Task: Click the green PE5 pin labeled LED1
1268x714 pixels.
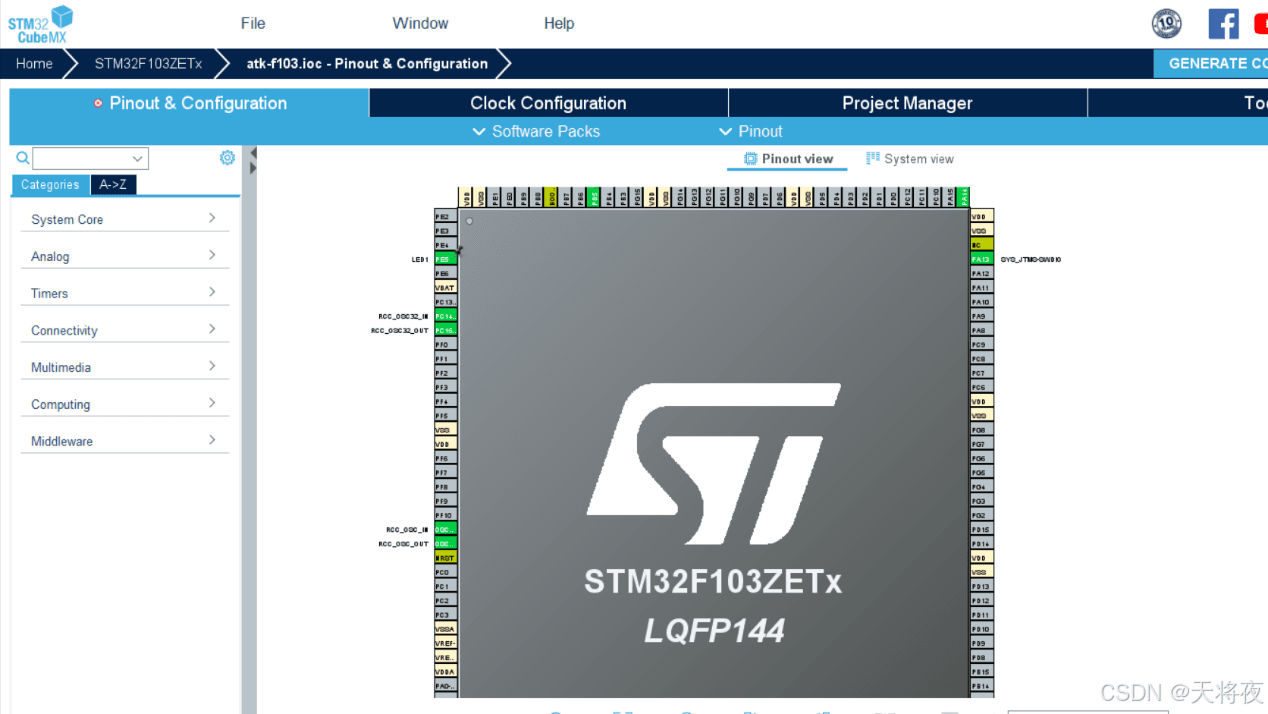Action: tap(445, 259)
